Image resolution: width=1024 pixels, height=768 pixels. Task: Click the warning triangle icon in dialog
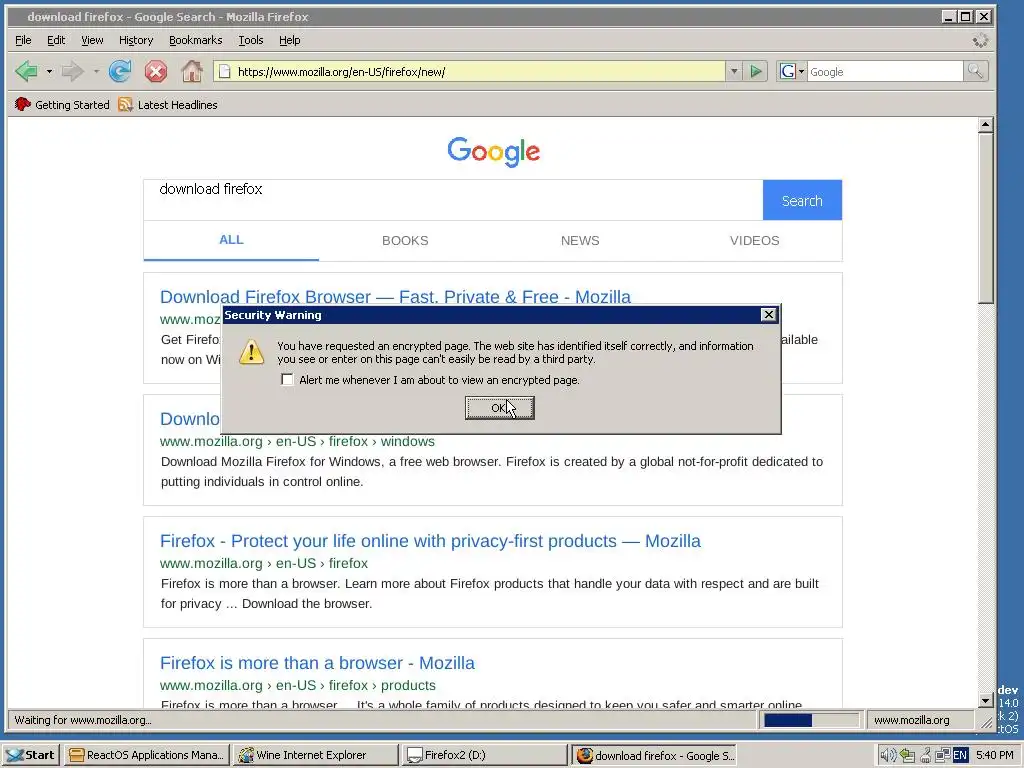pos(251,352)
